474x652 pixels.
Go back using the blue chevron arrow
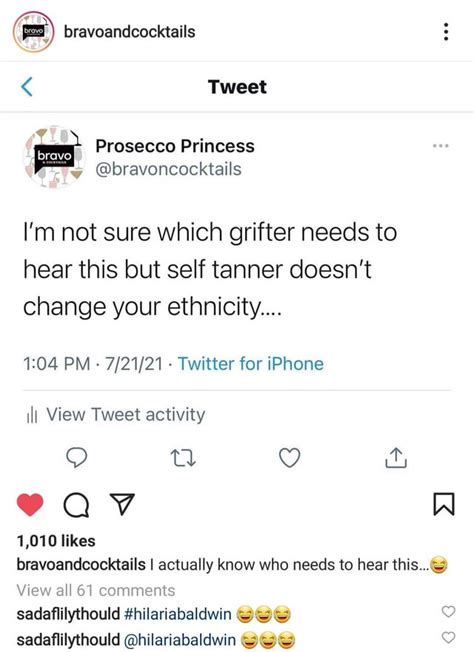pyautogui.click(x=27, y=87)
